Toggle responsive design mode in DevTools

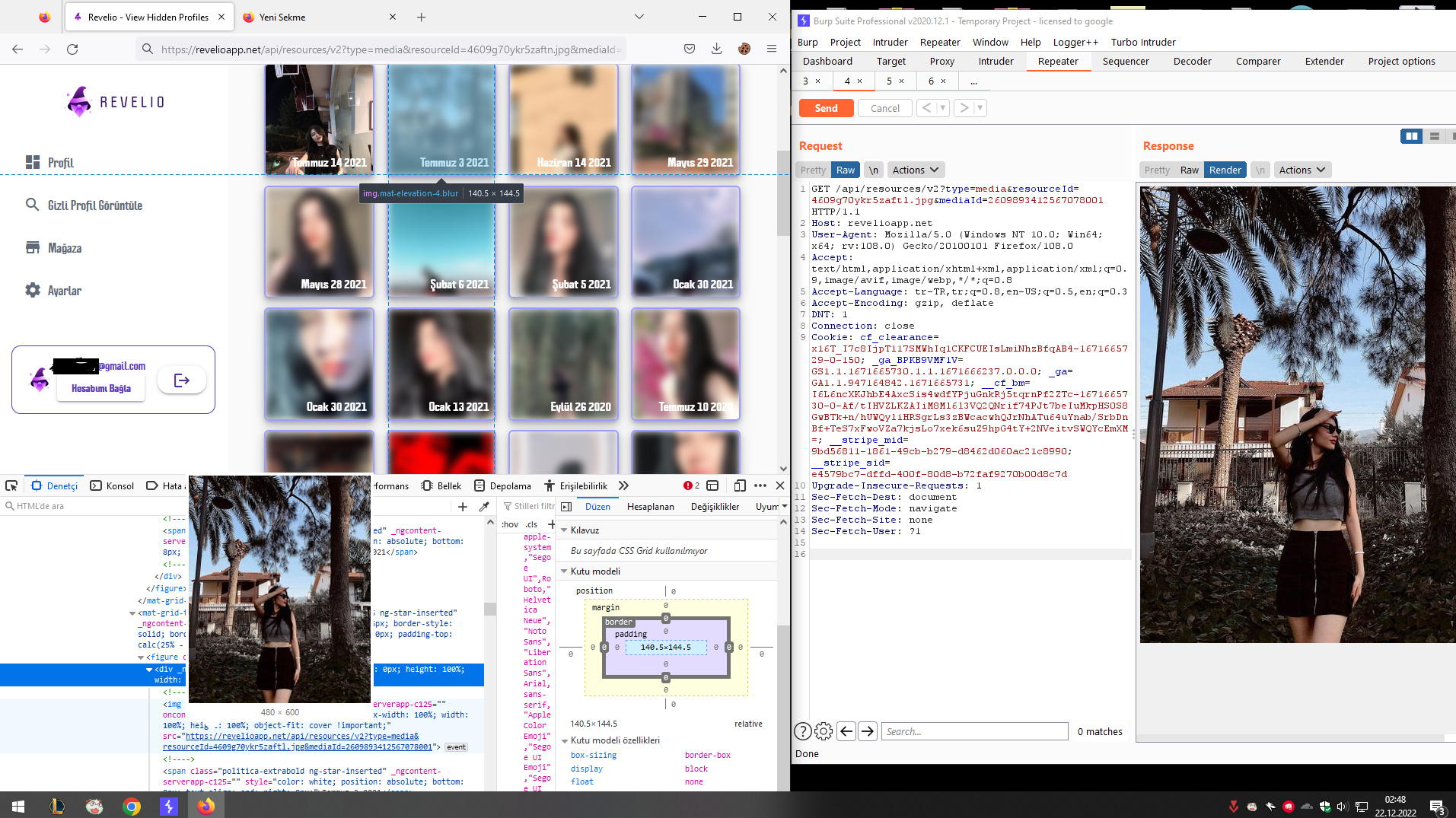[x=739, y=485]
